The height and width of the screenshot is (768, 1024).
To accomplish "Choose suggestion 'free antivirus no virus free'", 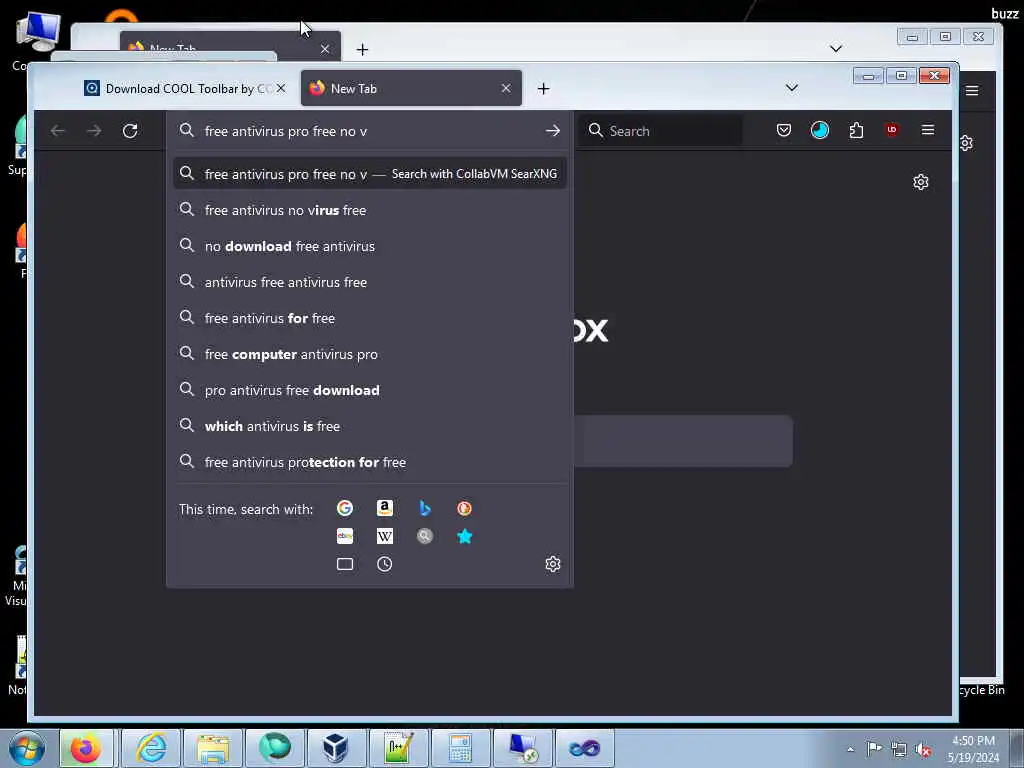I will 370,210.
